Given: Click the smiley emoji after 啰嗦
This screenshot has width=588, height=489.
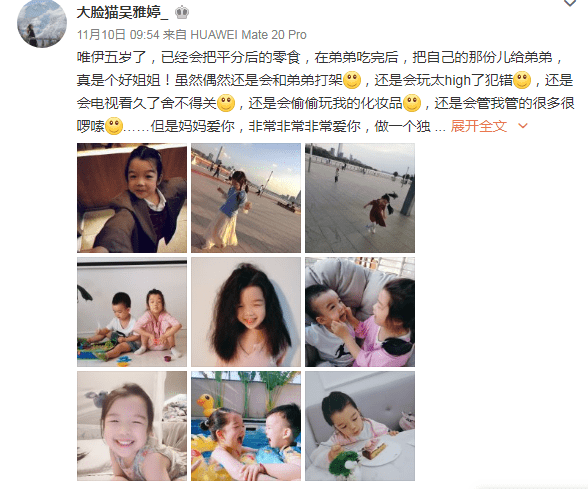Looking at the screenshot, I should (114, 126).
